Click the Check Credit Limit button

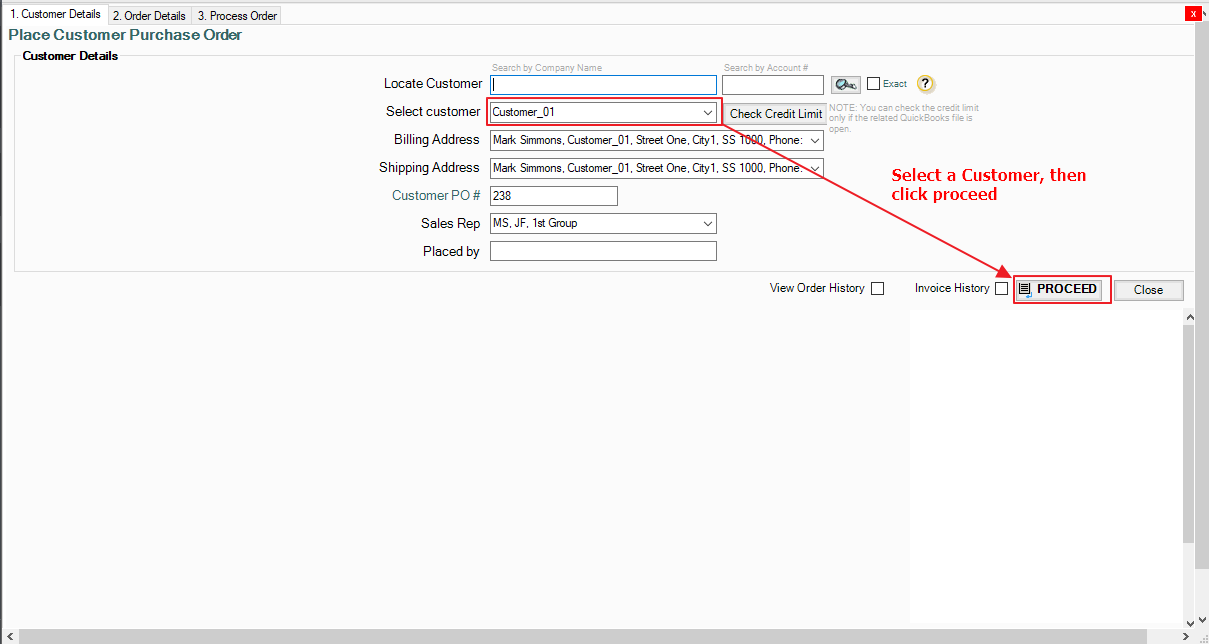click(775, 114)
